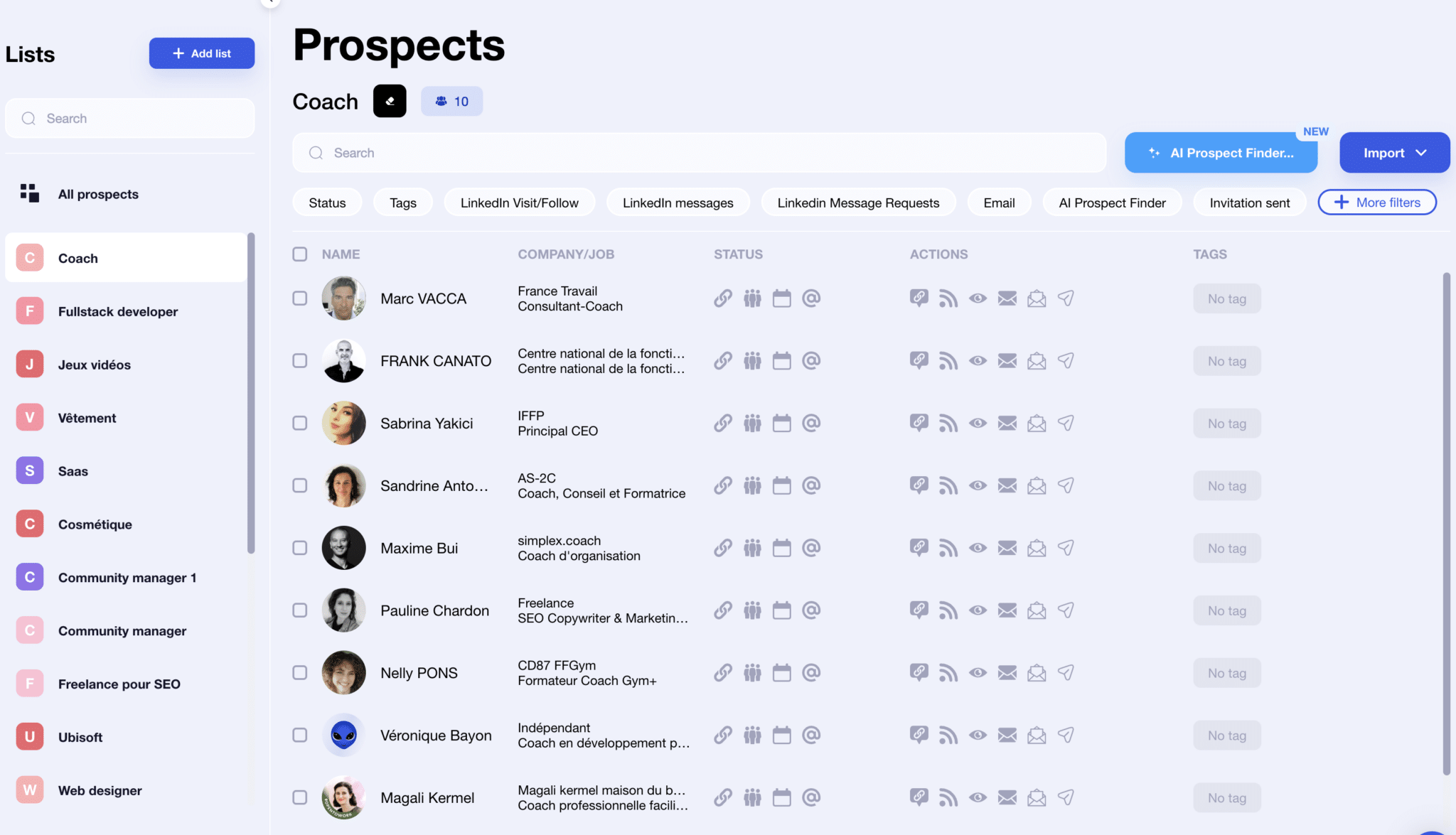Check the checkbox next to Magali Kermel
The image size is (1456, 835).
pyautogui.click(x=299, y=797)
